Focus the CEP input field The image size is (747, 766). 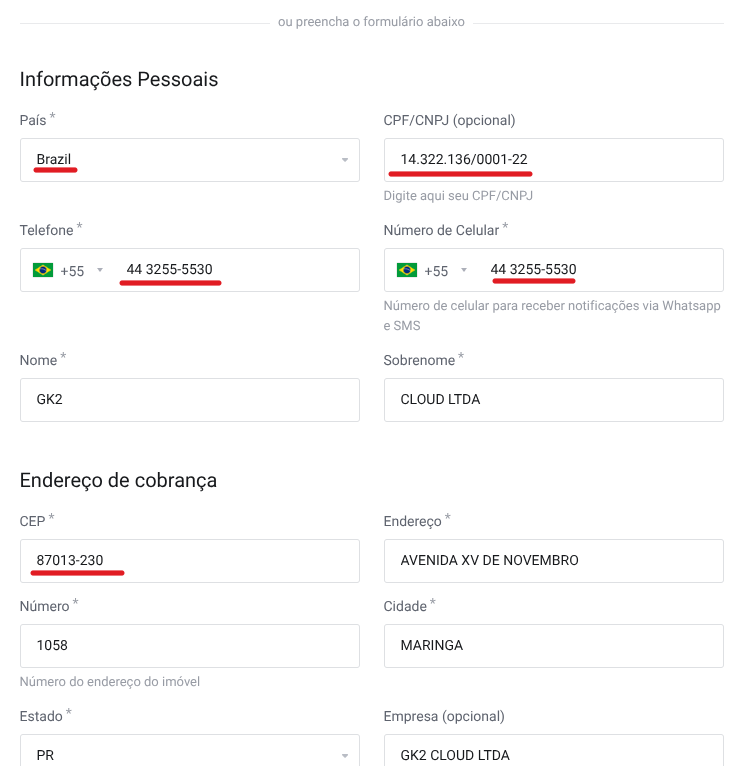point(189,561)
